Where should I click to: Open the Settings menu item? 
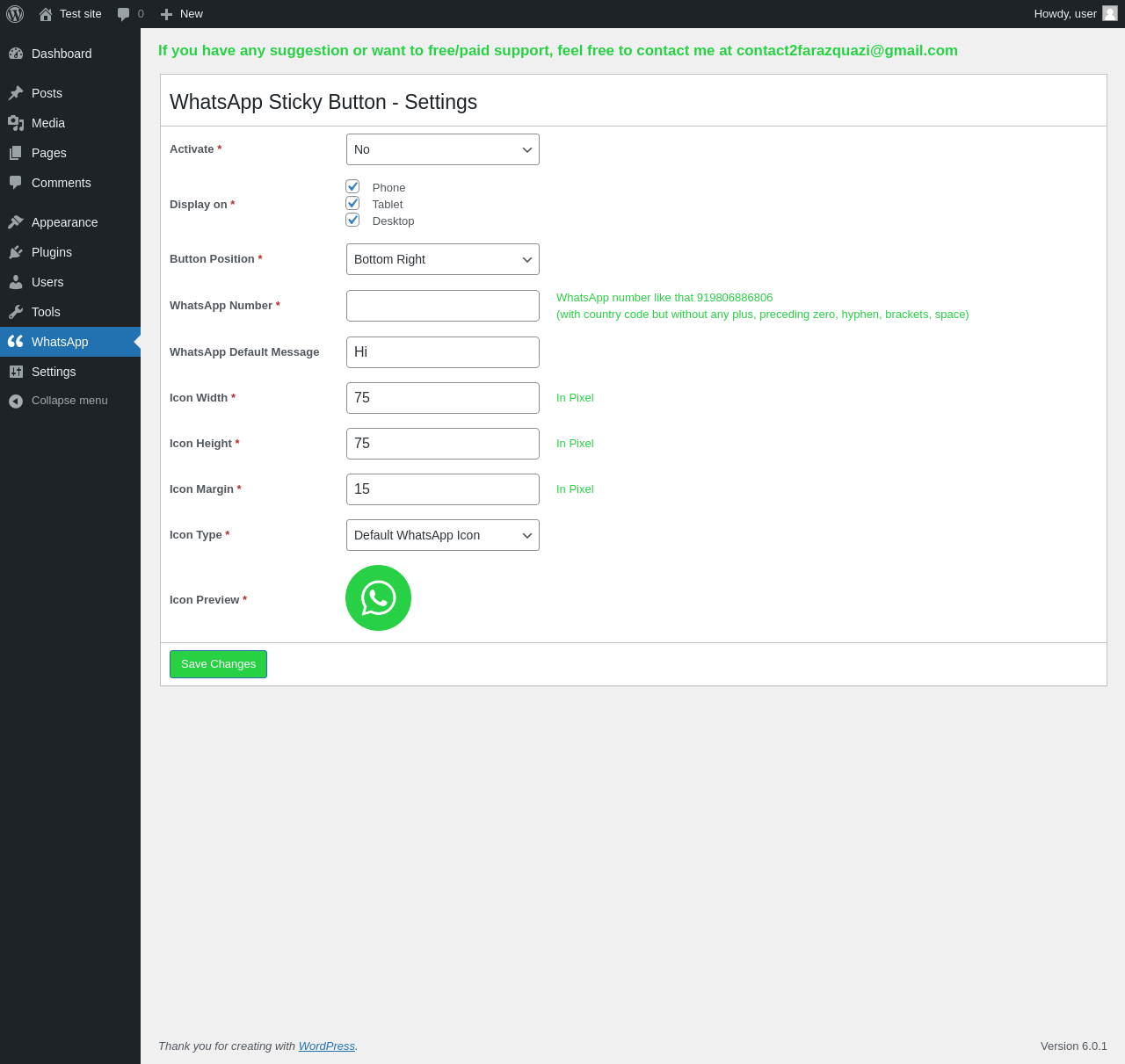click(70, 372)
